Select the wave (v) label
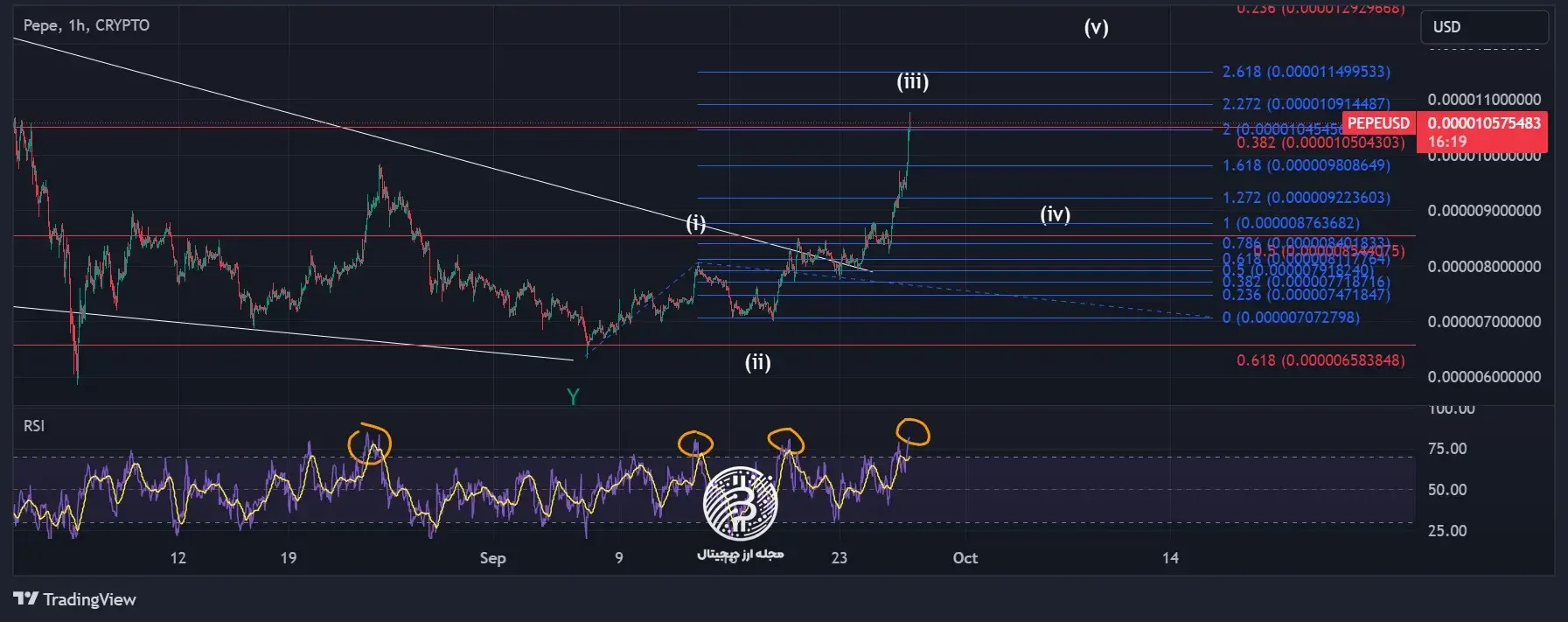1568x622 pixels. (x=1096, y=27)
